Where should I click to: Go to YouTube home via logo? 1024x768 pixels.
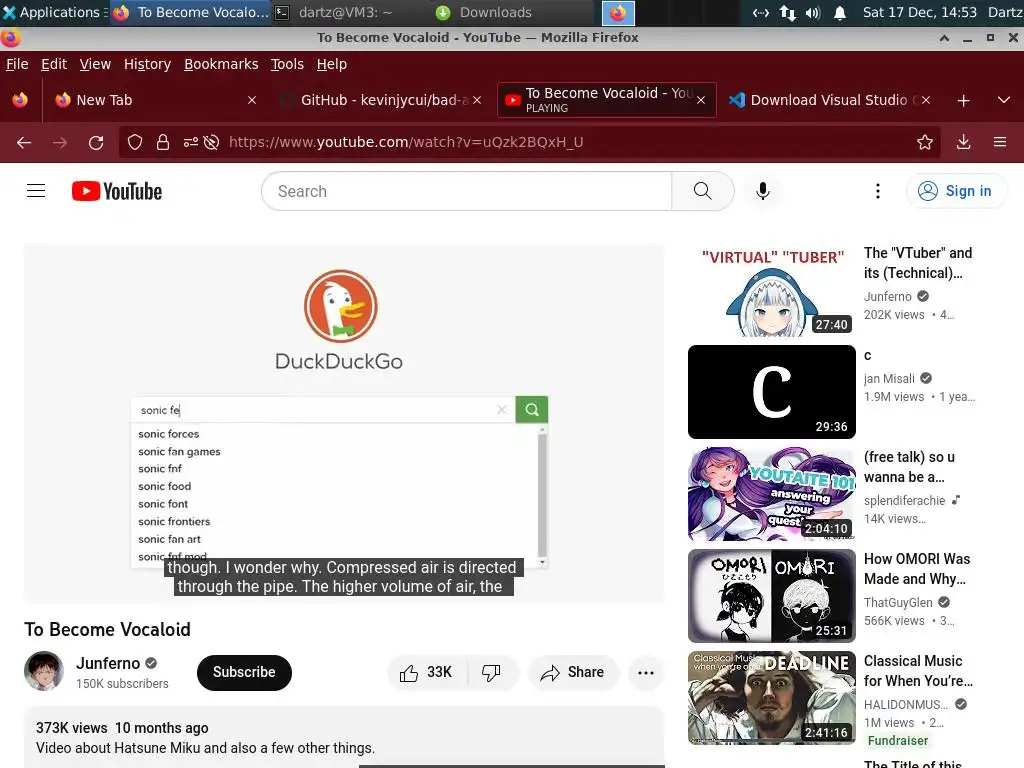click(x=117, y=191)
